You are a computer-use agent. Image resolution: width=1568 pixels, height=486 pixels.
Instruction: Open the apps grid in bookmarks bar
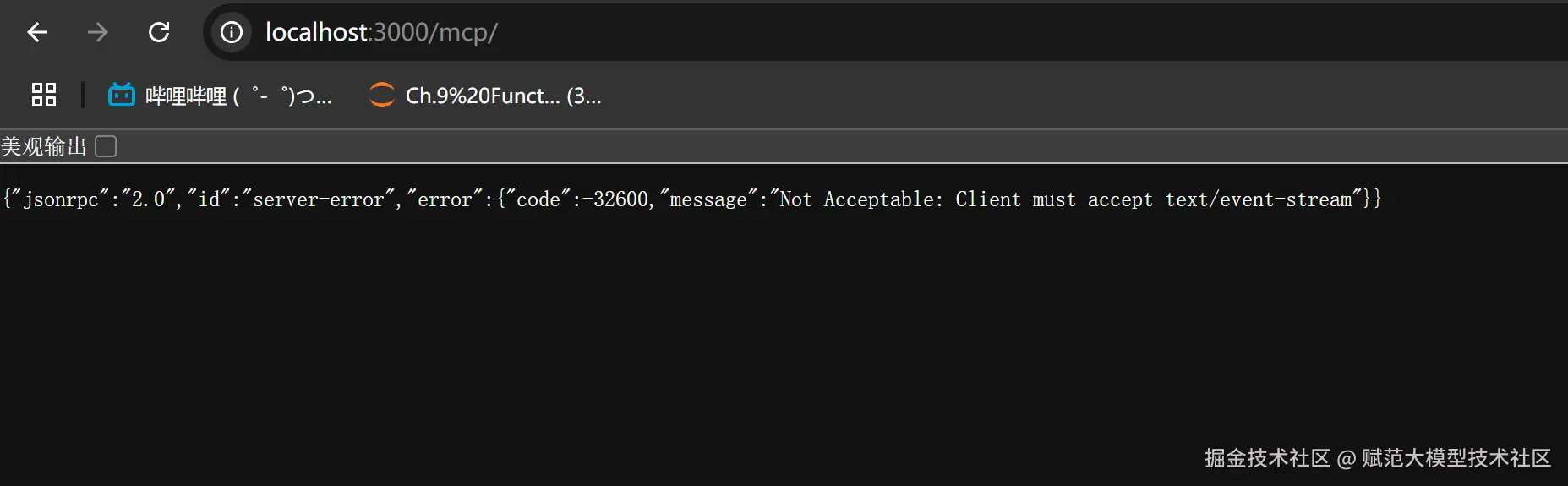coord(44,95)
